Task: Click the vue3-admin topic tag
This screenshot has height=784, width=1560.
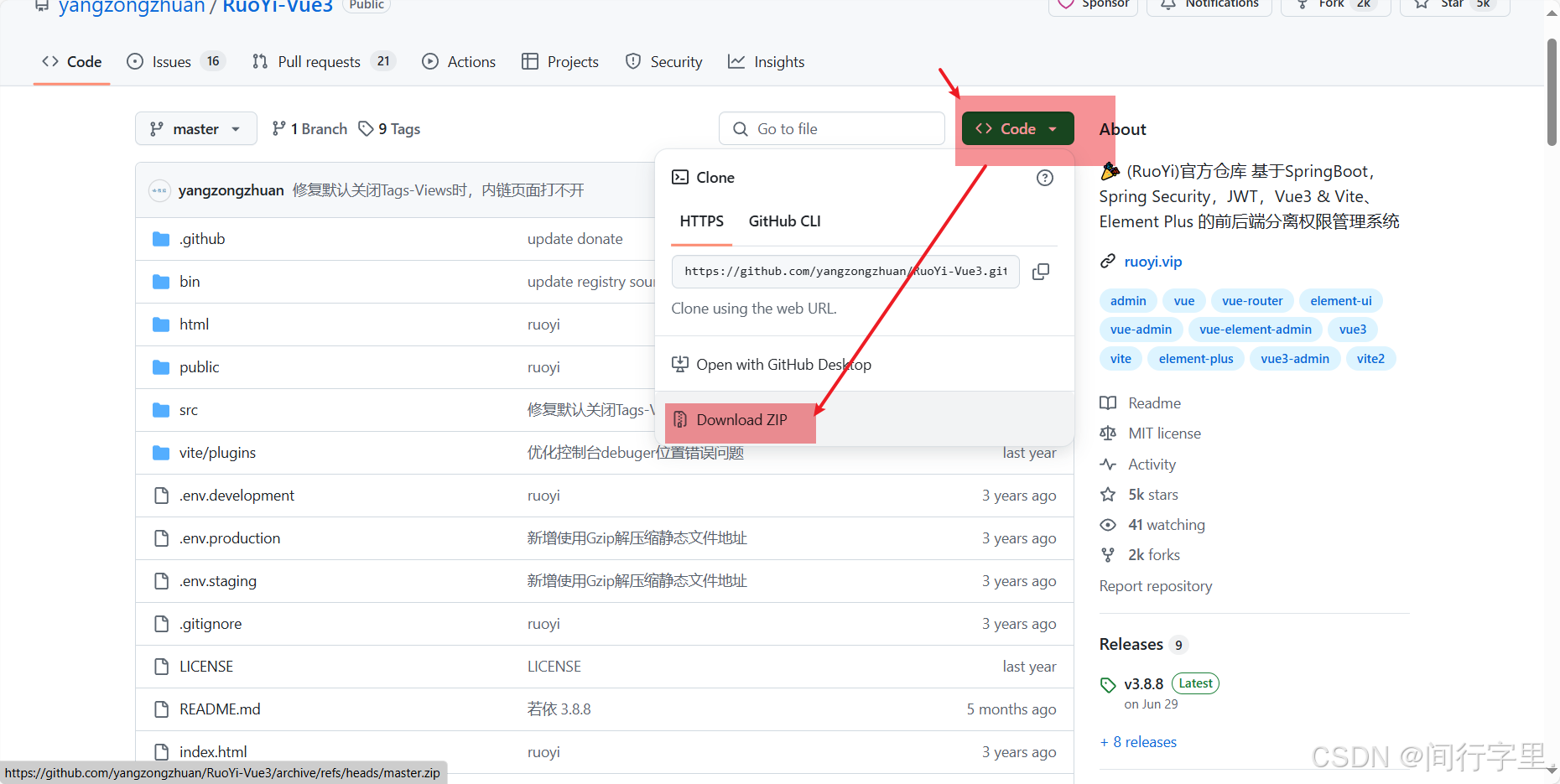Action: click(x=1295, y=359)
